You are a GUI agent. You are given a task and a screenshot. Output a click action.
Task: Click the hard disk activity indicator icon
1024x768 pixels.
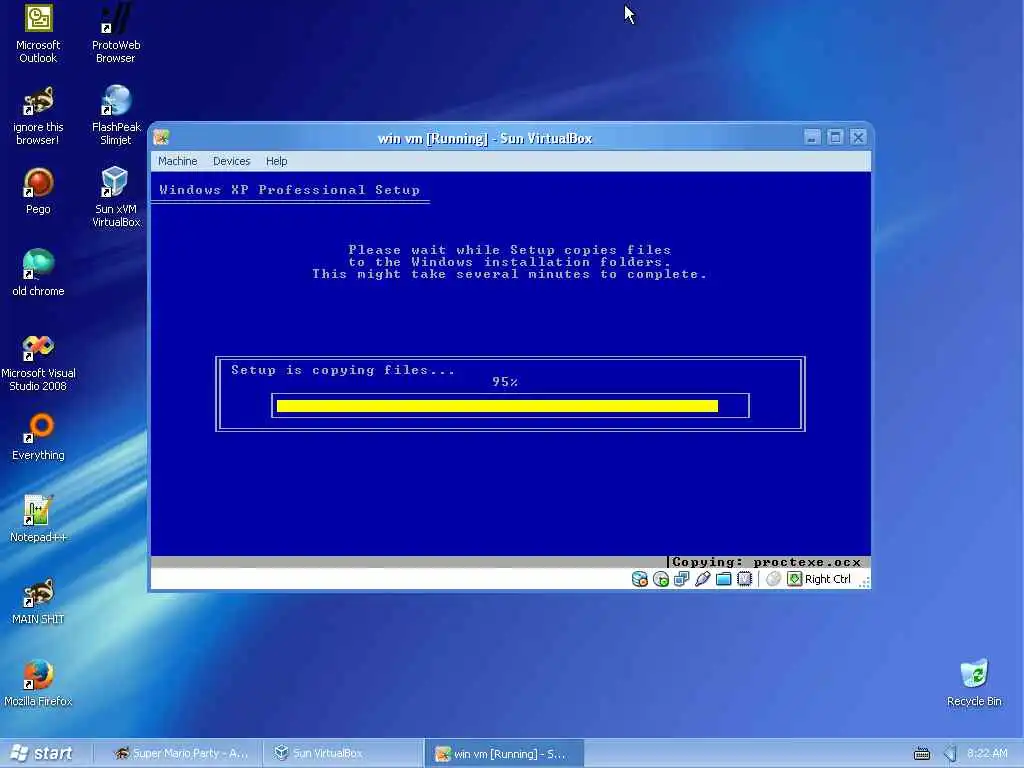click(639, 579)
